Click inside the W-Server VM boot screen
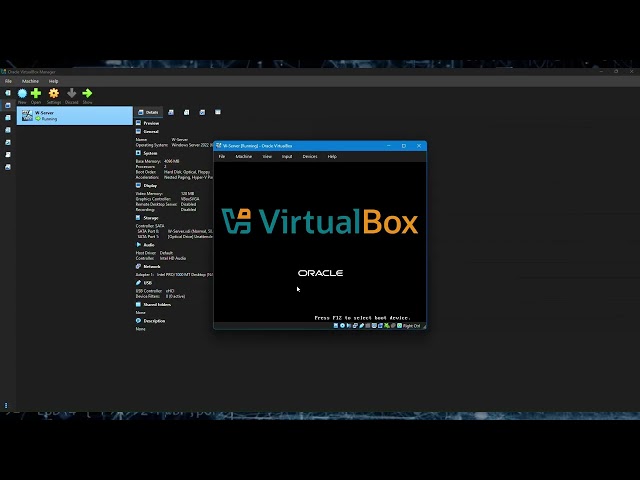The height and width of the screenshot is (480, 640). tap(320, 242)
